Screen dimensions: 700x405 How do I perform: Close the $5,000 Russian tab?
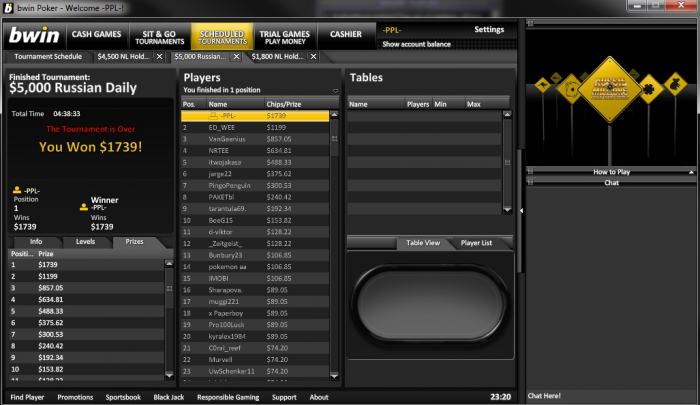237,57
